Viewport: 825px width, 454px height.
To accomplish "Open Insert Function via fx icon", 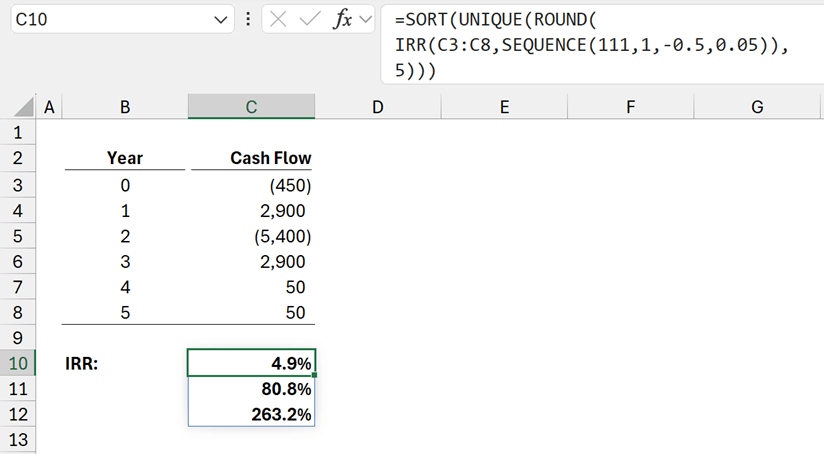I will click(x=341, y=20).
